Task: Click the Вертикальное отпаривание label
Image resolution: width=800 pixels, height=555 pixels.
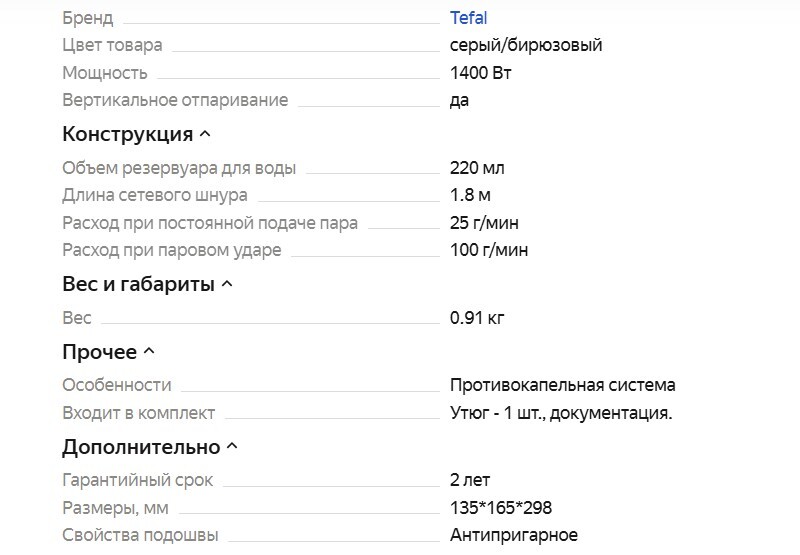Action: tap(175, 100)
